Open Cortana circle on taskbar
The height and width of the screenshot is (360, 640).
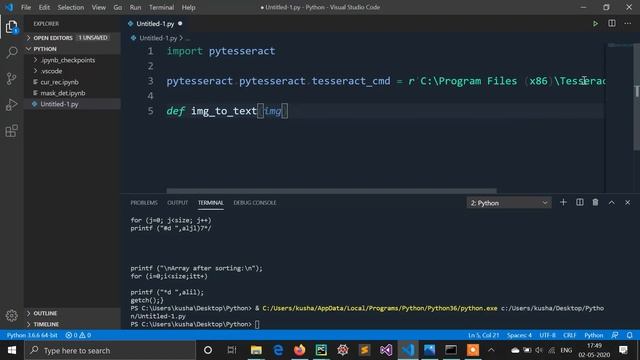[208, 350]
